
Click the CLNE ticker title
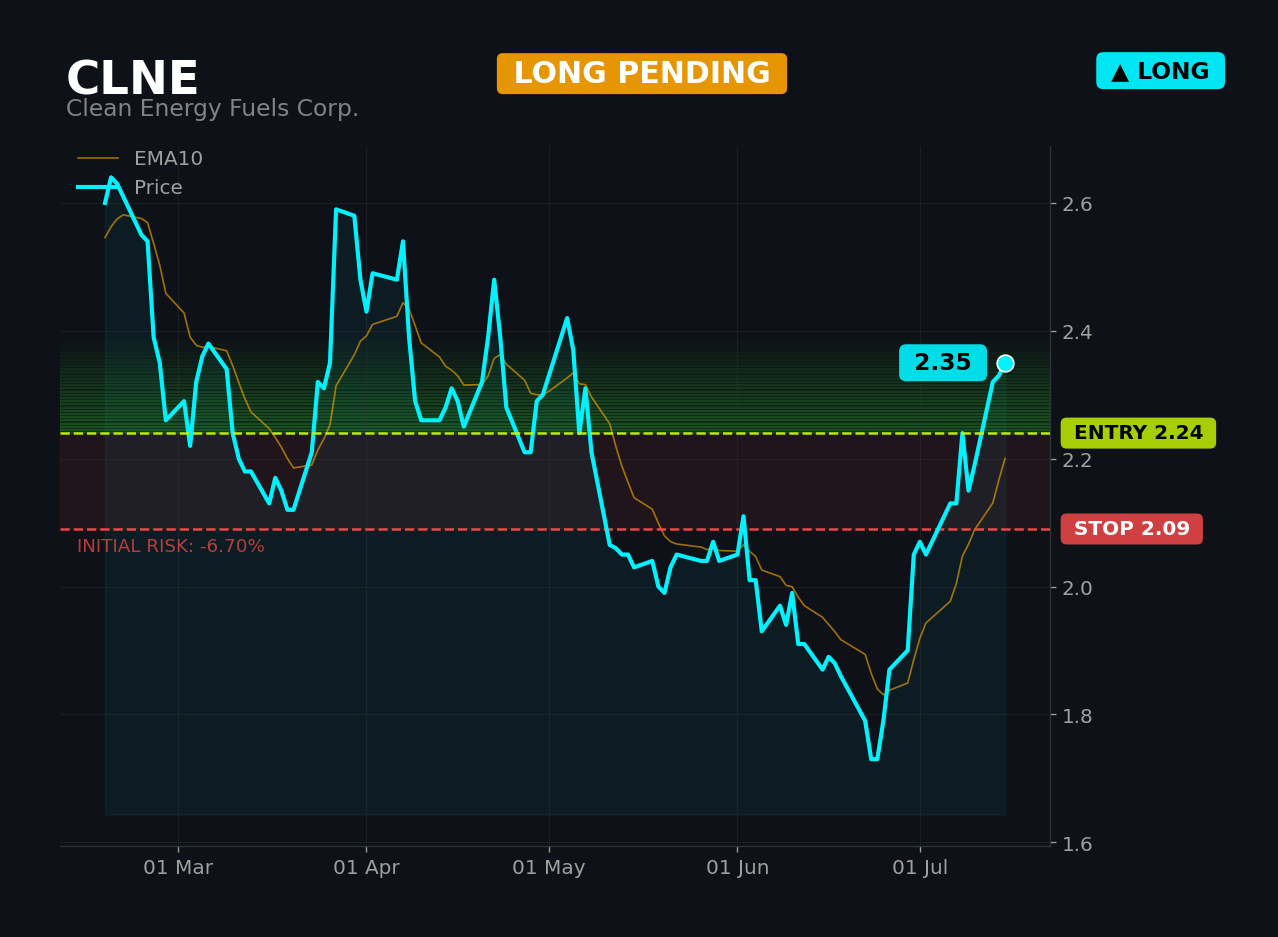coord(132,79)
